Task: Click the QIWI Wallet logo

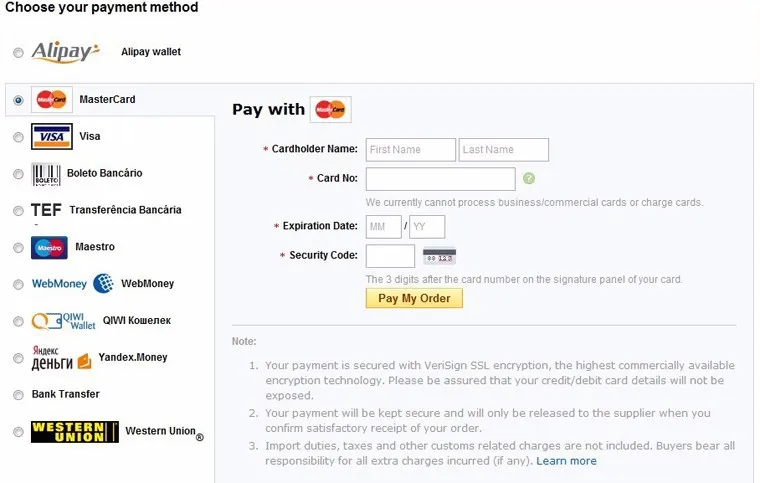Action: click(63, 321)
